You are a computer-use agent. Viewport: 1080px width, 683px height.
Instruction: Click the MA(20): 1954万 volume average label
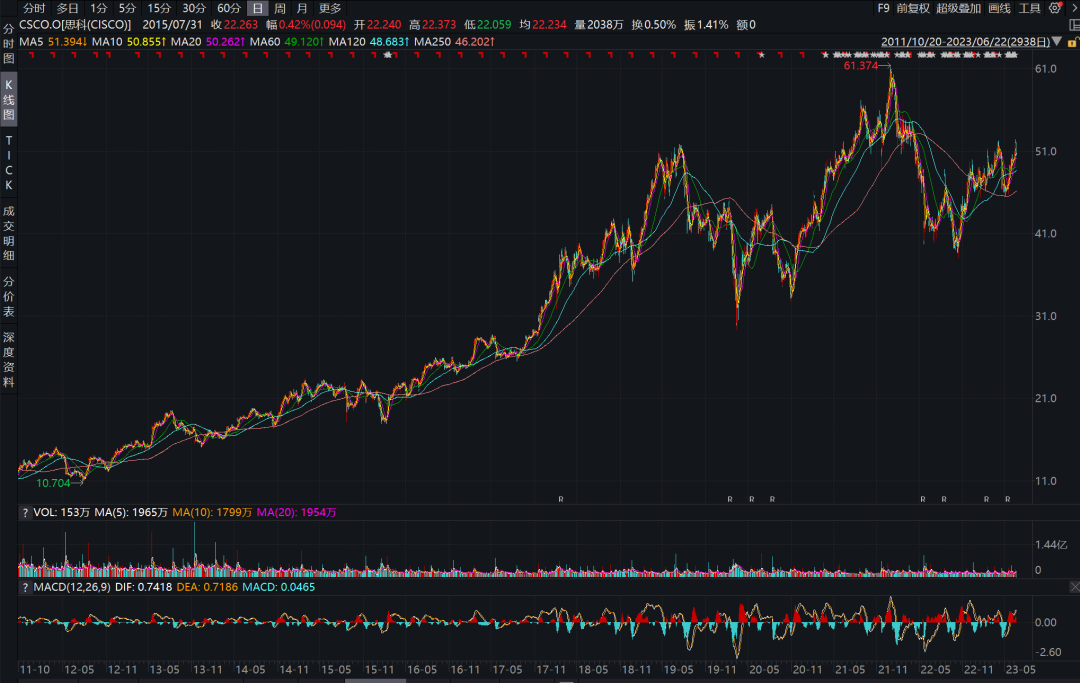click(x=296, y=512)
